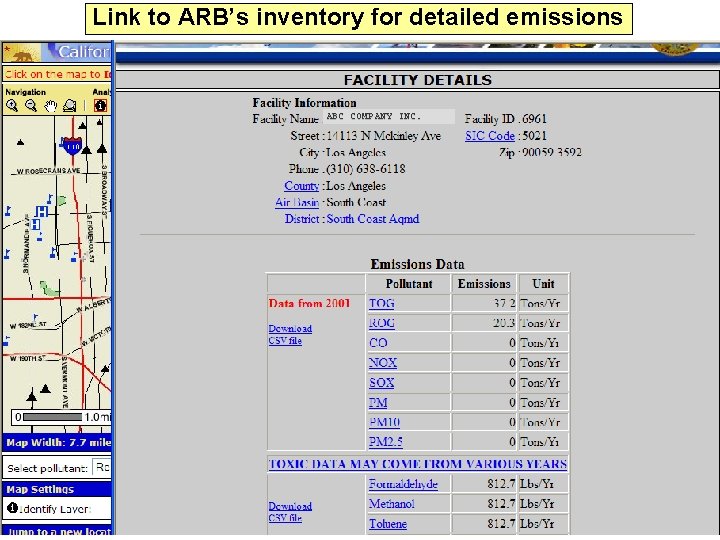Click the Pollutant column header
This screenshot has width=720, height=540.
[x=409, y=284]
